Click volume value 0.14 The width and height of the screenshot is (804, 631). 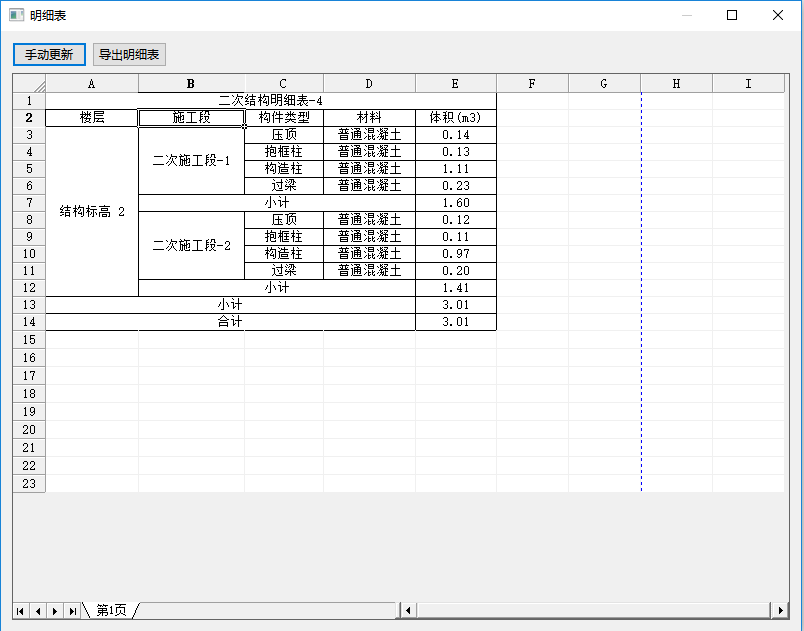coord(456,135)
